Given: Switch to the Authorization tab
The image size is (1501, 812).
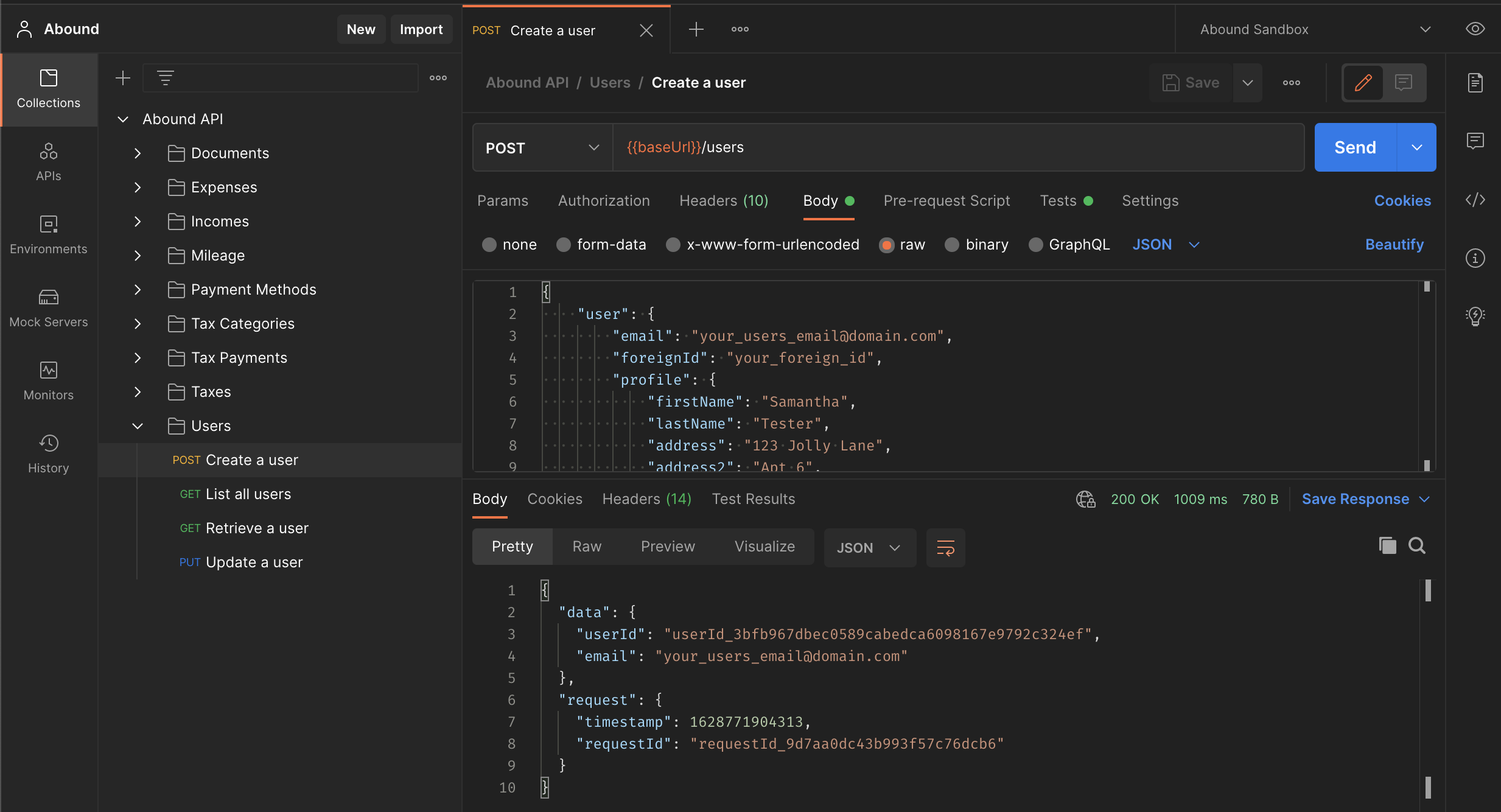Looking at the screenshot, I should pyautogui.click(x=604, y=201).
